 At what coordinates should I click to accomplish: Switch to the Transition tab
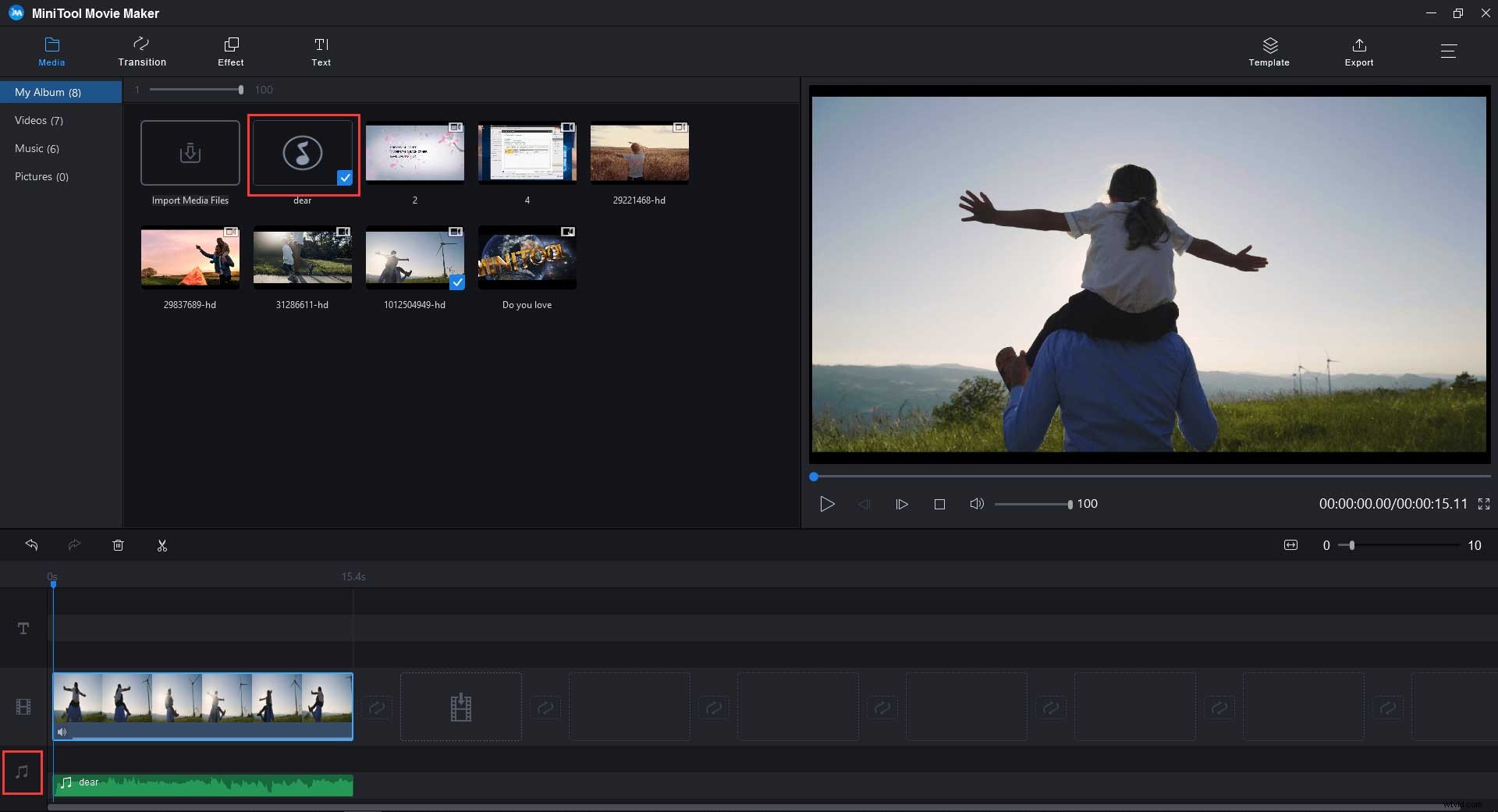(141, 51)
